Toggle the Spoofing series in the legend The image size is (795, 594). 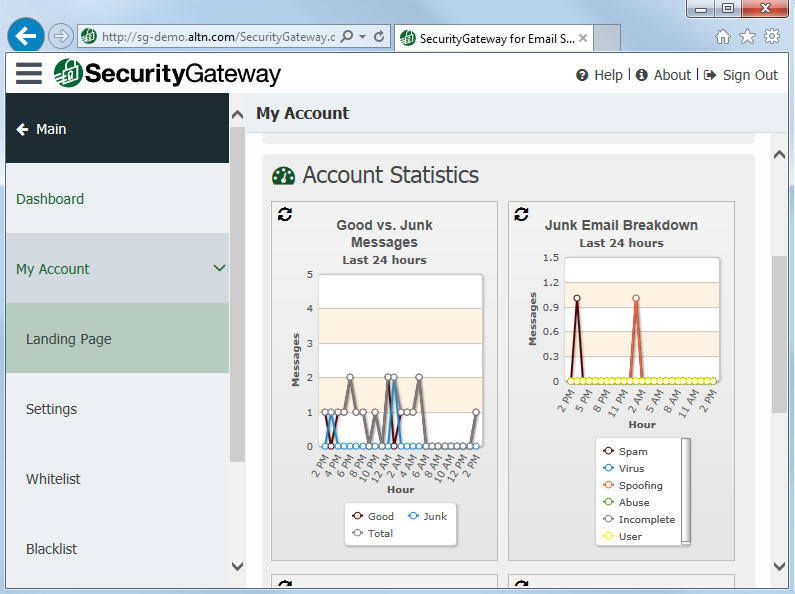[633, 485]
